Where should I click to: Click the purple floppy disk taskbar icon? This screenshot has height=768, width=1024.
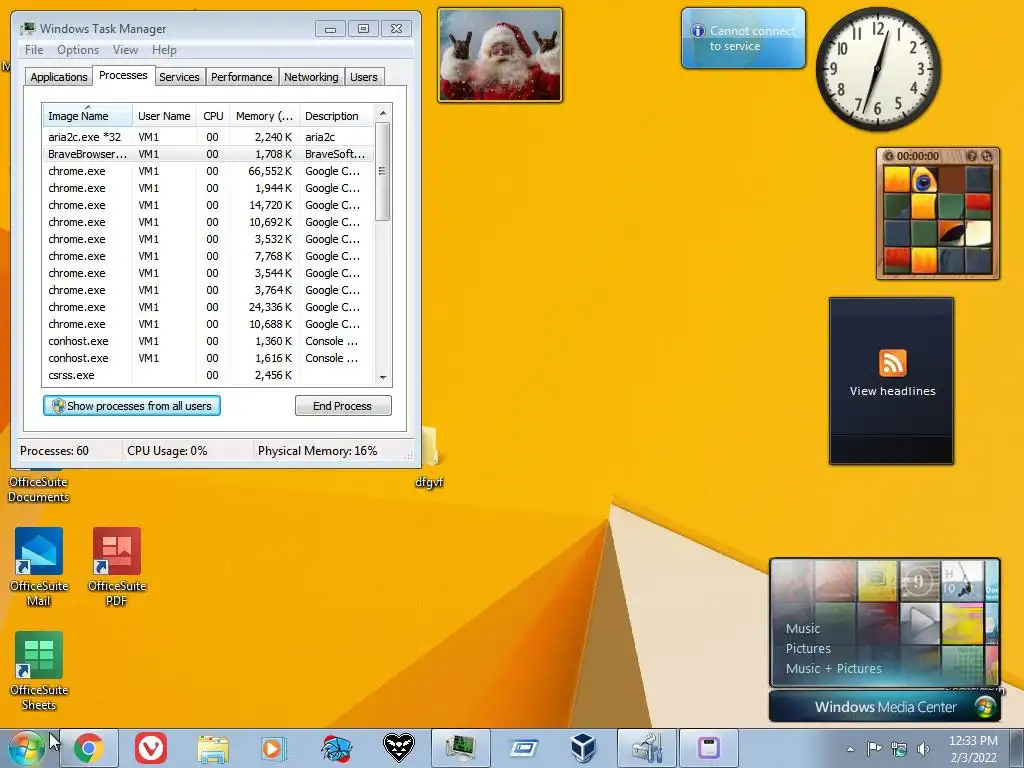tap(709, 748)
